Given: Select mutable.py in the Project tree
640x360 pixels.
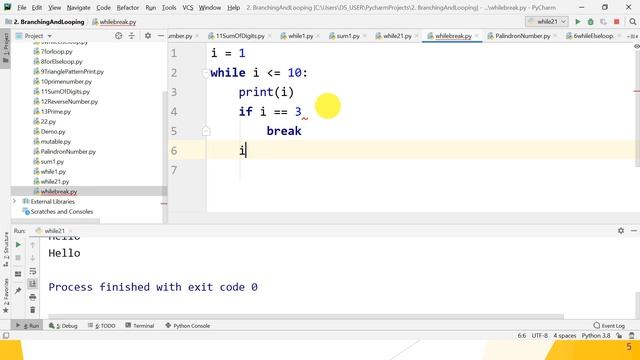Looking at the screenshot, I should point(52,142).
